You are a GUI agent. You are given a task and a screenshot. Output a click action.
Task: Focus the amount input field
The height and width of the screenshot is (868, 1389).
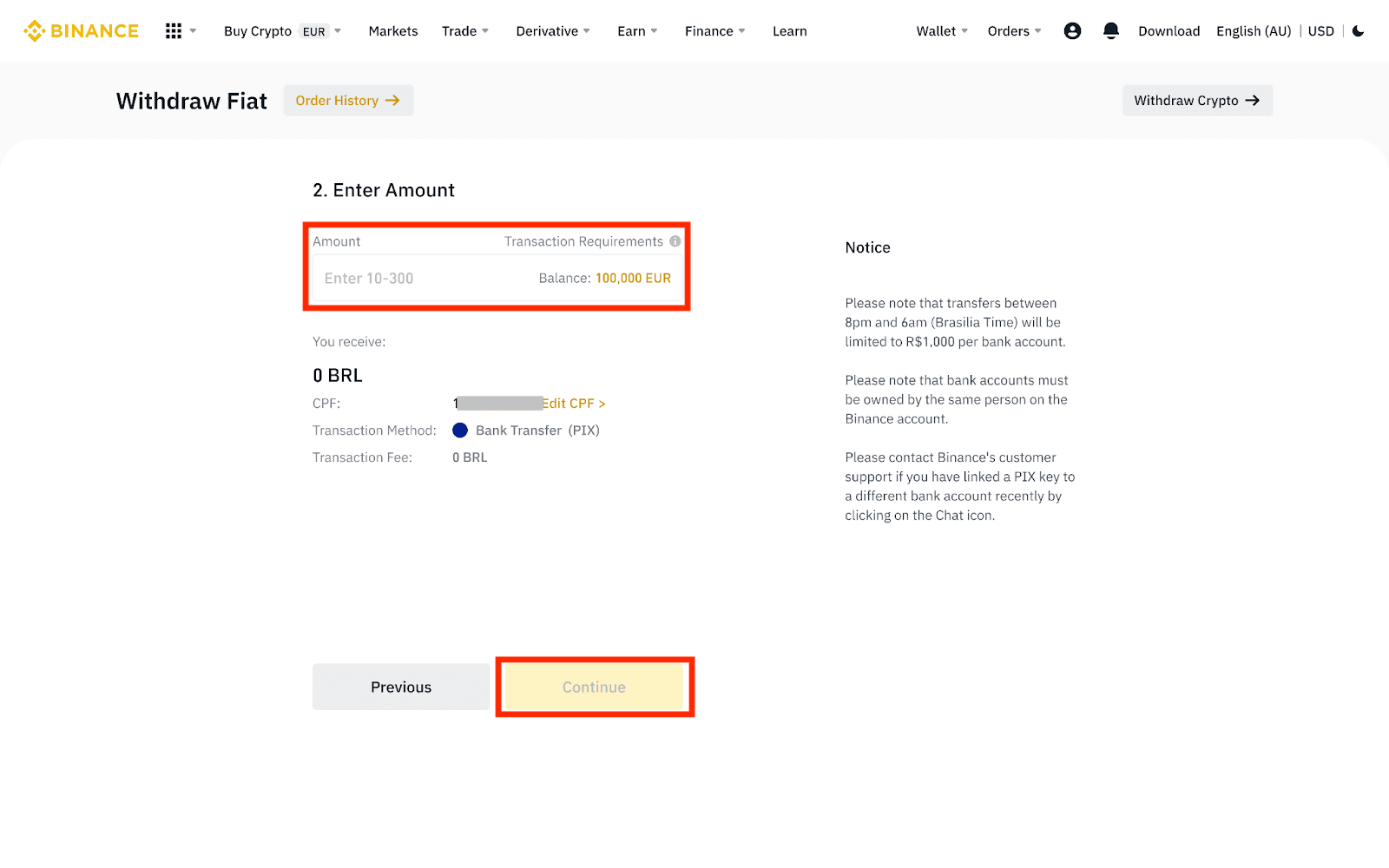tap(417, 279)
